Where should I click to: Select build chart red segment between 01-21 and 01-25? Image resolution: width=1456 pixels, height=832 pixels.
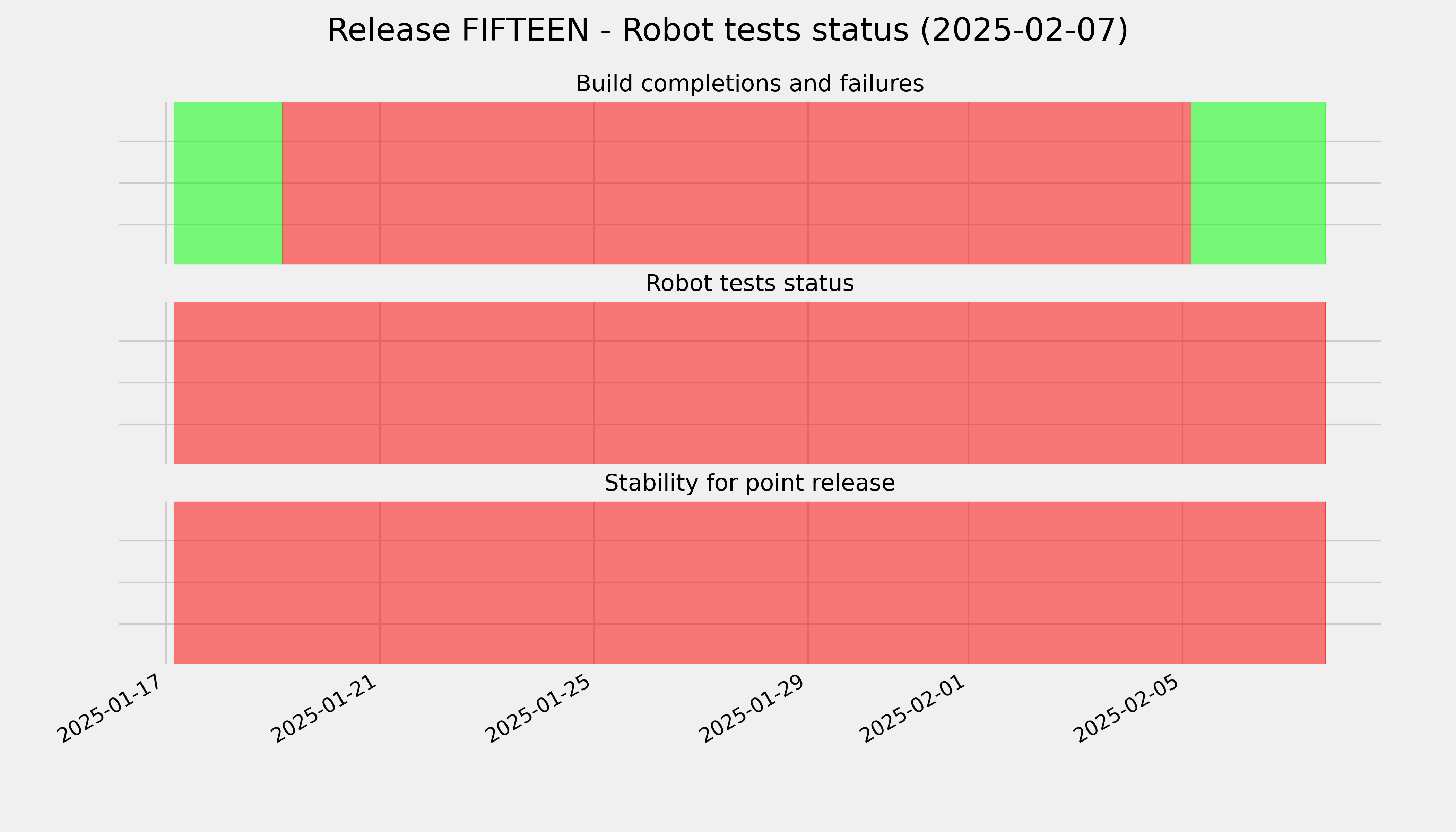point(487,183)
